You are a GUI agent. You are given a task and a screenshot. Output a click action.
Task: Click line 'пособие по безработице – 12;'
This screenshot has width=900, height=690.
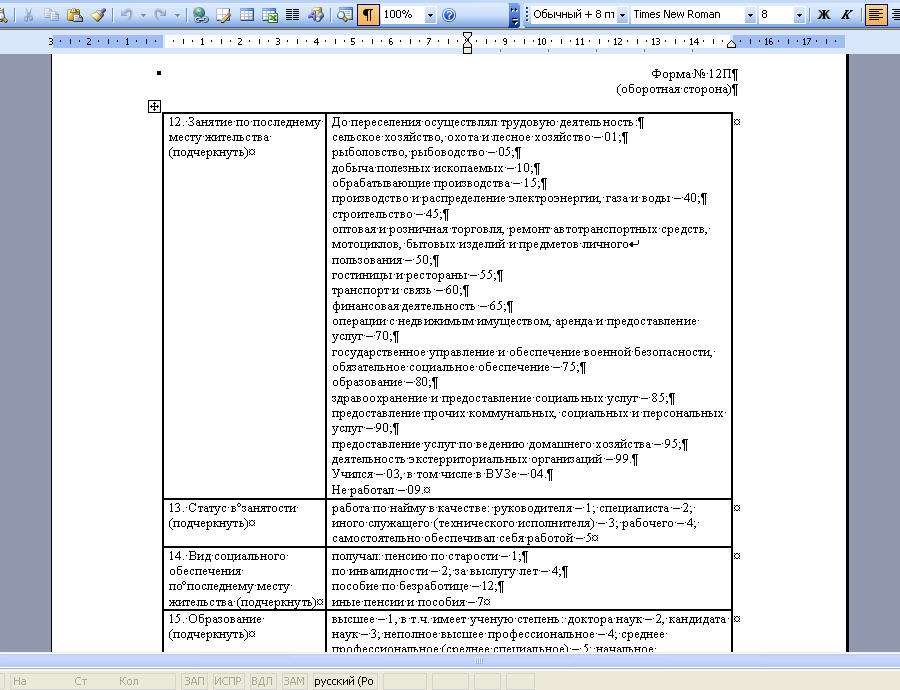click(414, 587)
